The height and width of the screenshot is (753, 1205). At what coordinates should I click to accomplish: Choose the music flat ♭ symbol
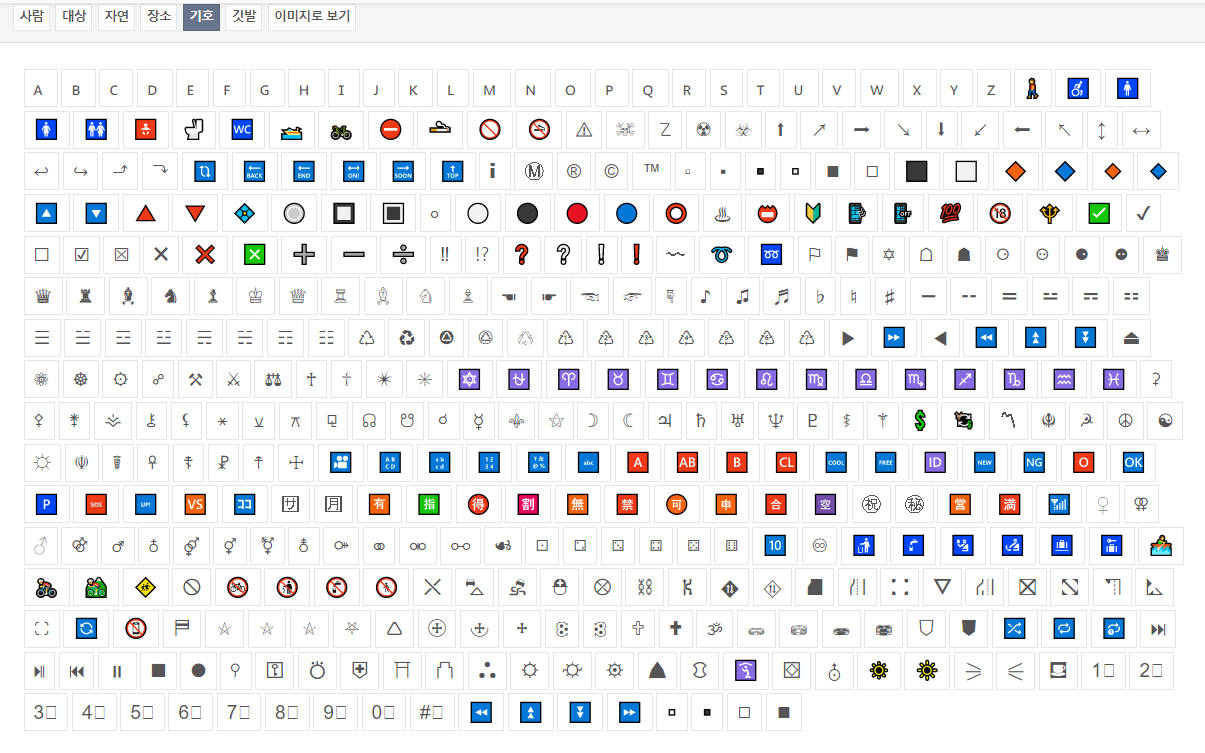(820, 296)
